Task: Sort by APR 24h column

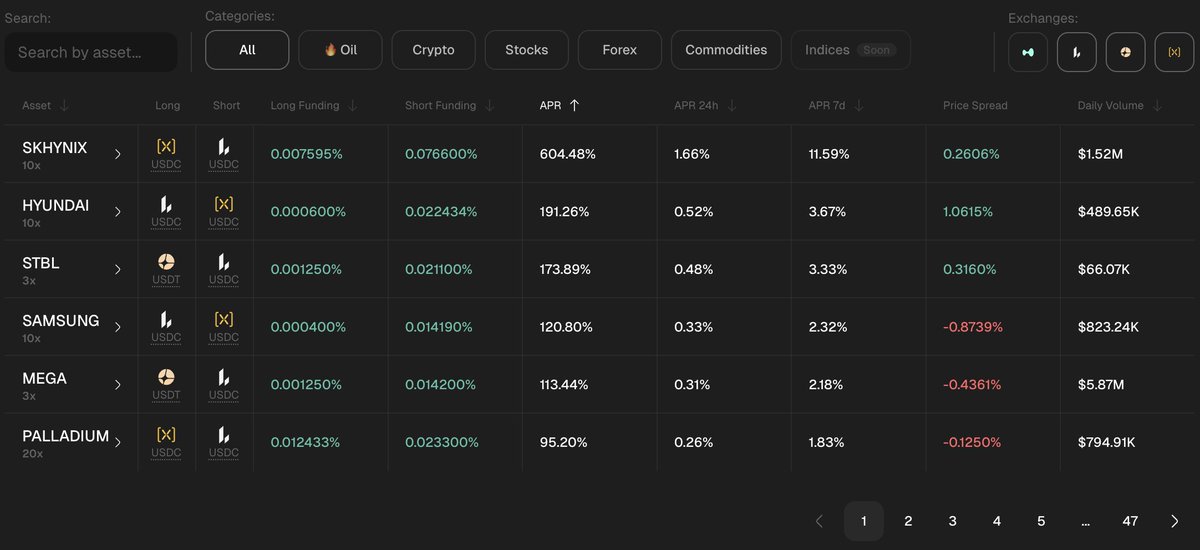Action: (x=705, y=105)
